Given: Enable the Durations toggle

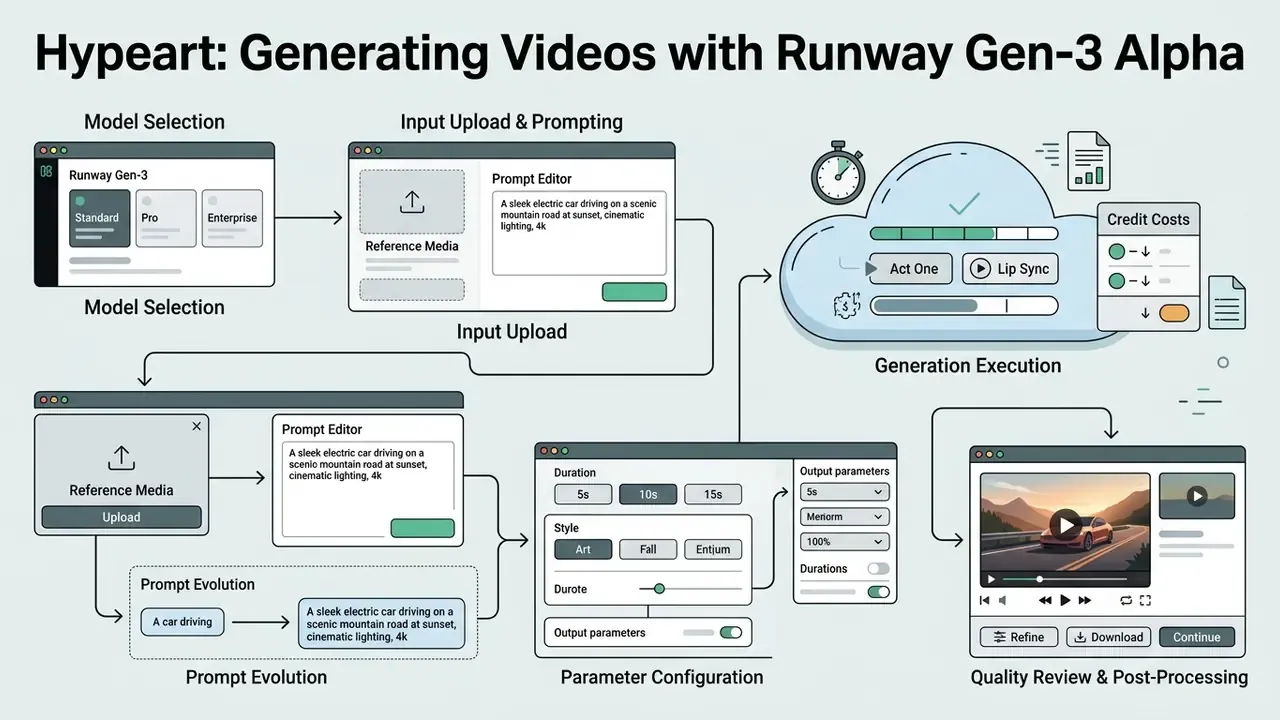Looking at the screenshot, I should 878,568.
